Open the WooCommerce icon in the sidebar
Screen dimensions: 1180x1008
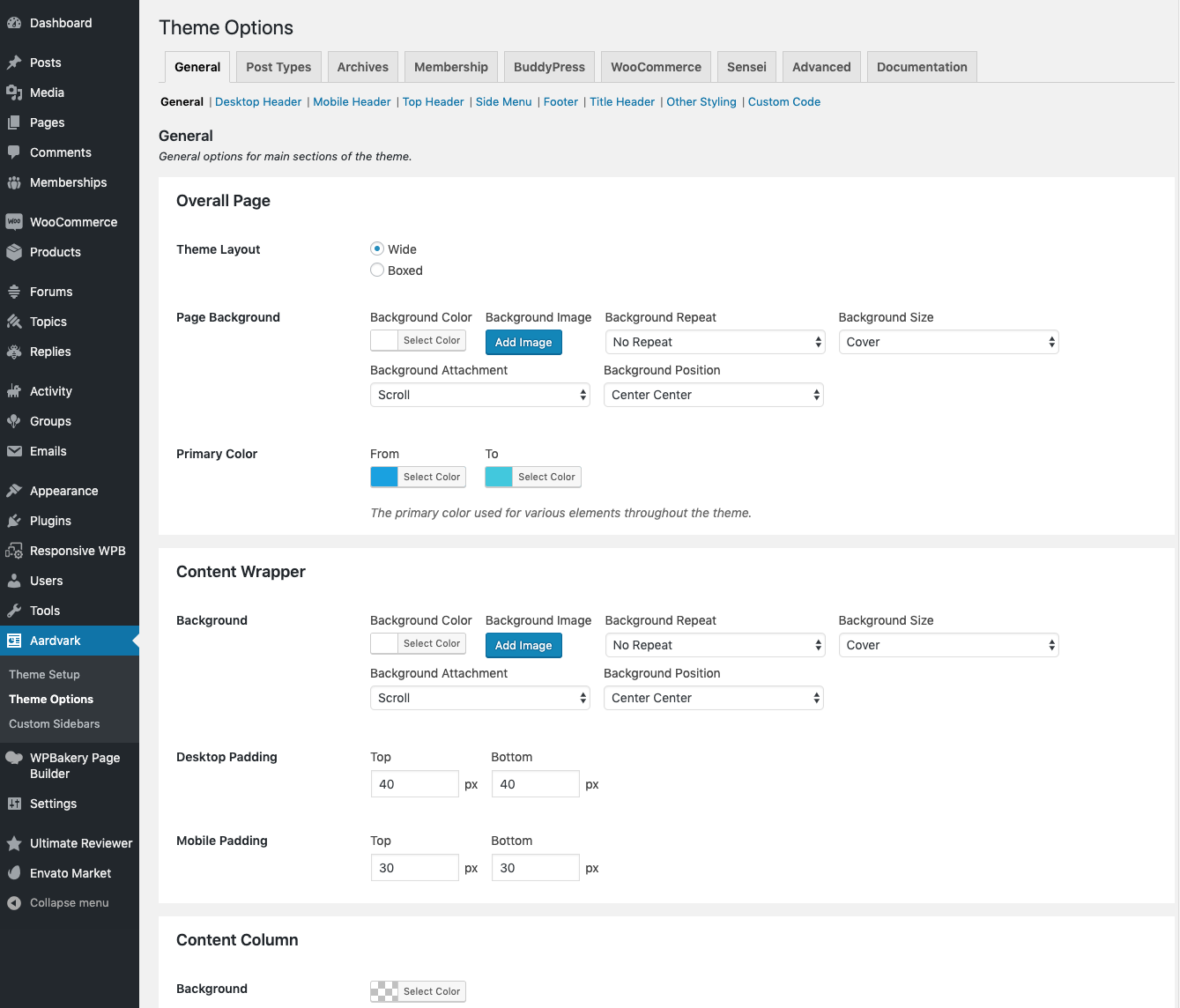click(x=14, y=221)
